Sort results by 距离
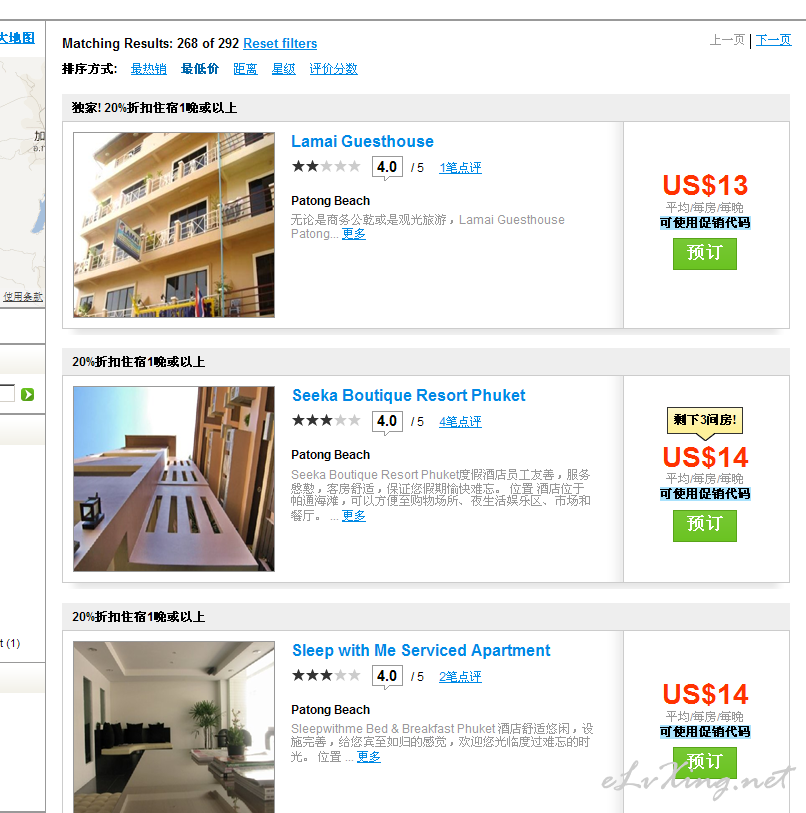The image size is (806, 813). [245, 69]
